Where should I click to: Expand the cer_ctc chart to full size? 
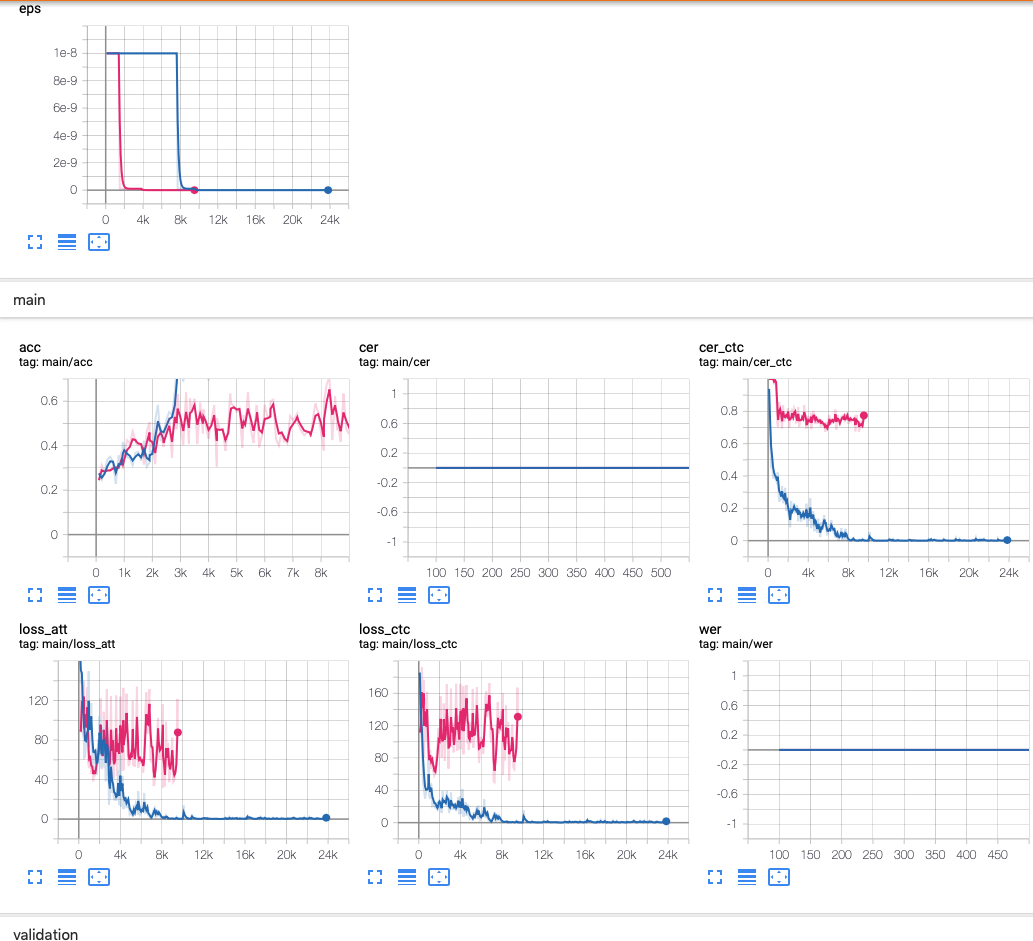click(716, 595)
